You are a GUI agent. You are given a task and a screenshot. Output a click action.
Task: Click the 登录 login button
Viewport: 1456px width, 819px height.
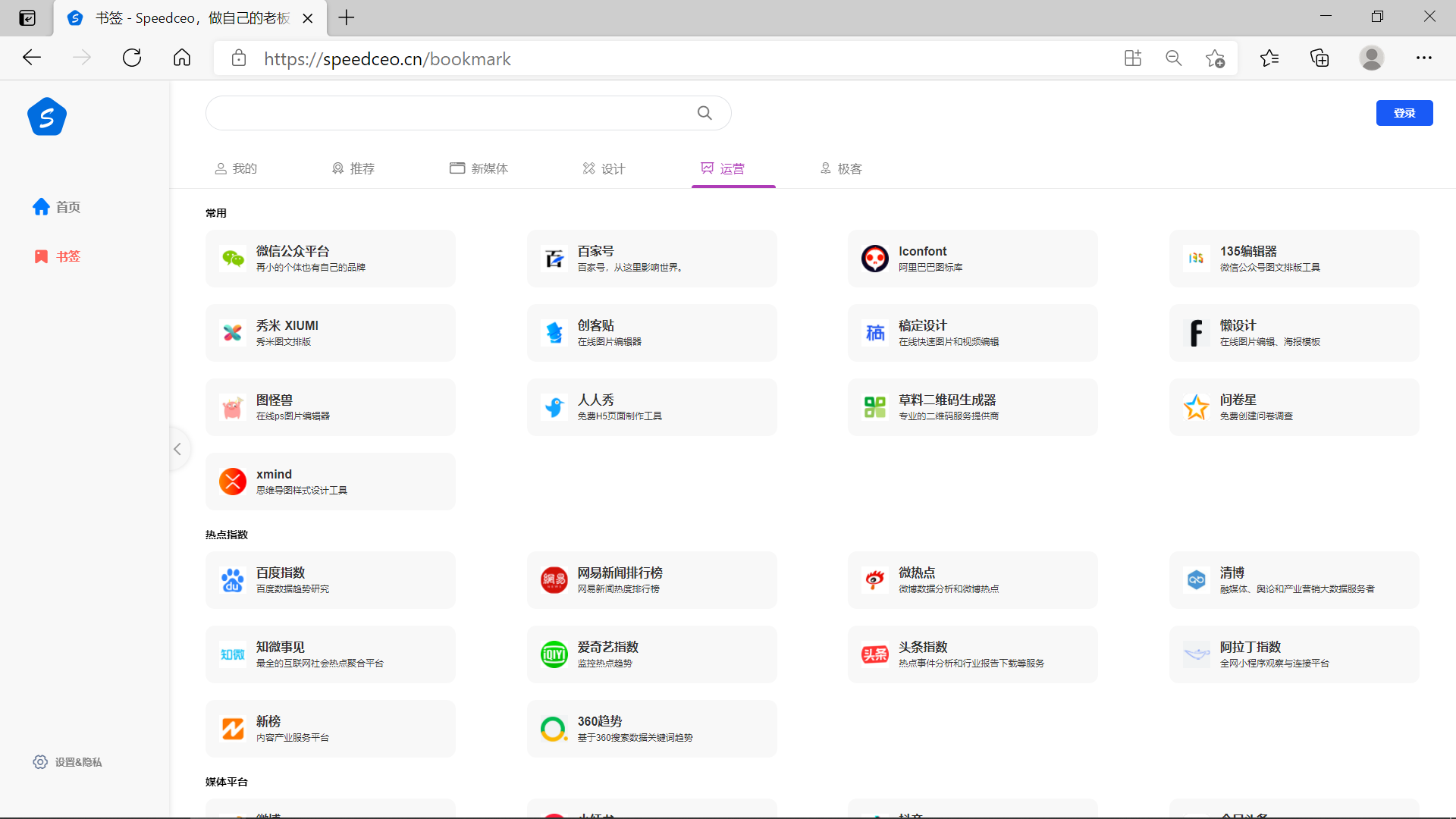(1404, 113)
